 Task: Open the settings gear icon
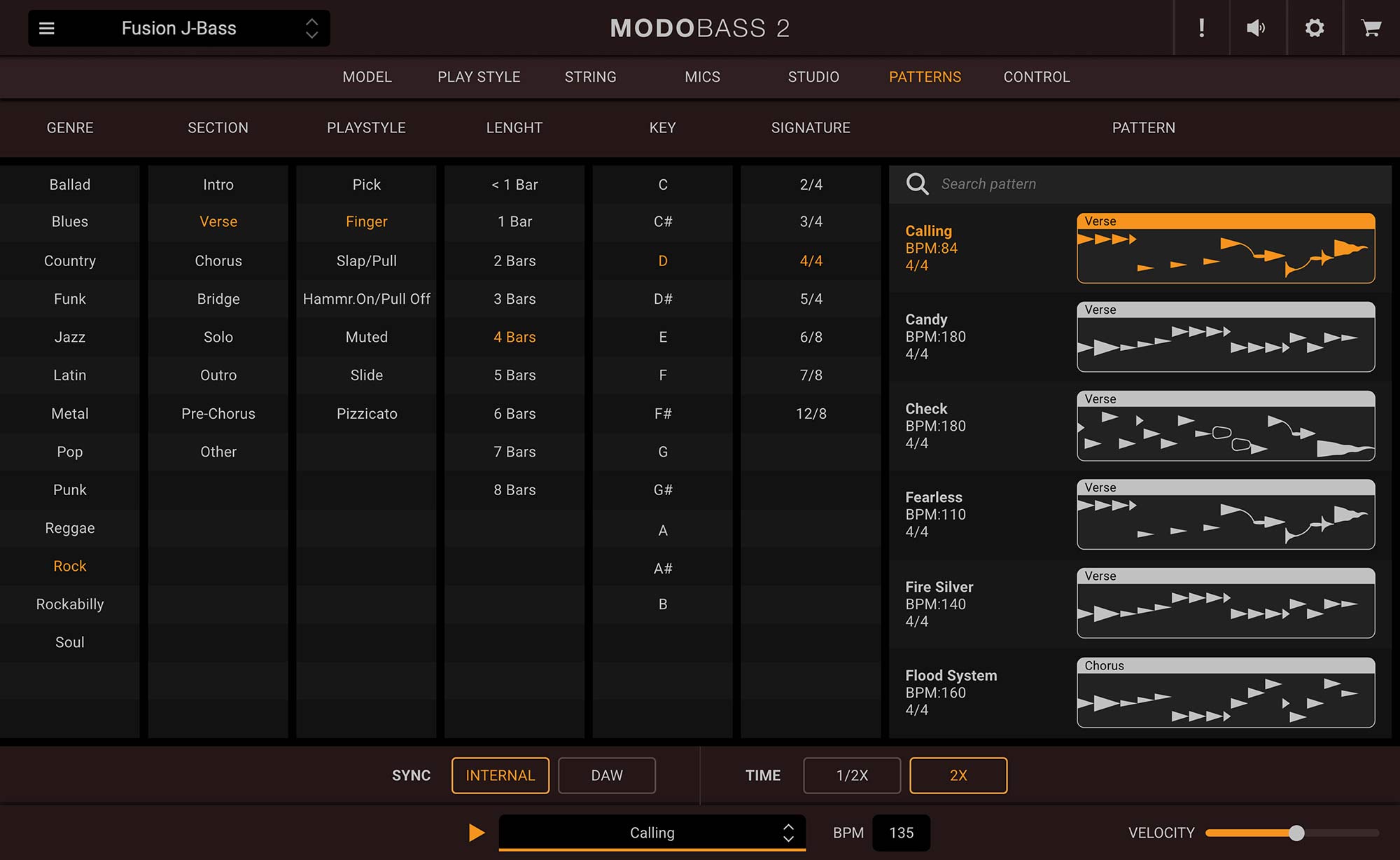(x=1315, y=28)
